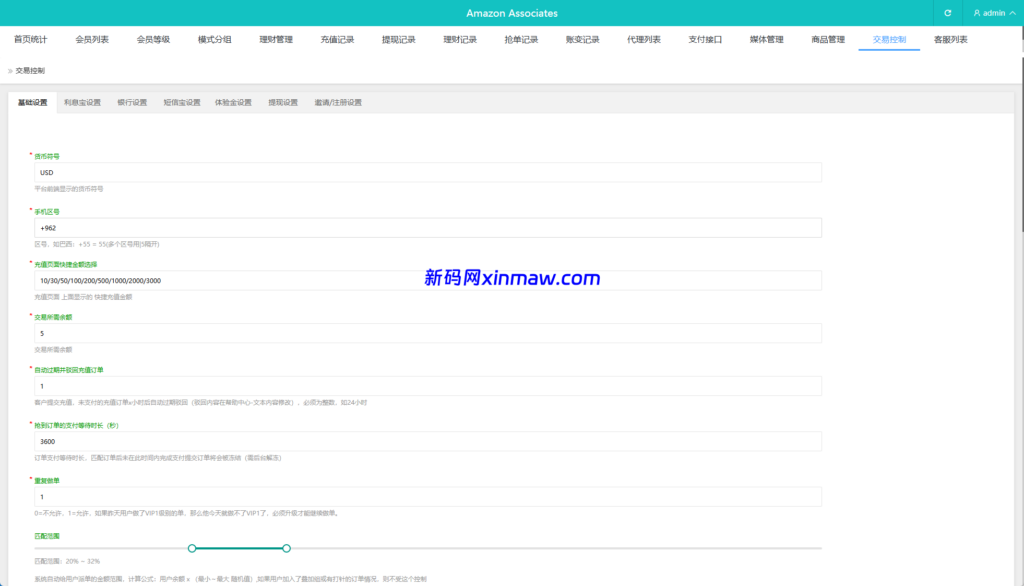Image resolution: width=1024 pixels, height=586 pixels.
Task: Open the 充值记录 menu item
Action: [x=336, y=39]
